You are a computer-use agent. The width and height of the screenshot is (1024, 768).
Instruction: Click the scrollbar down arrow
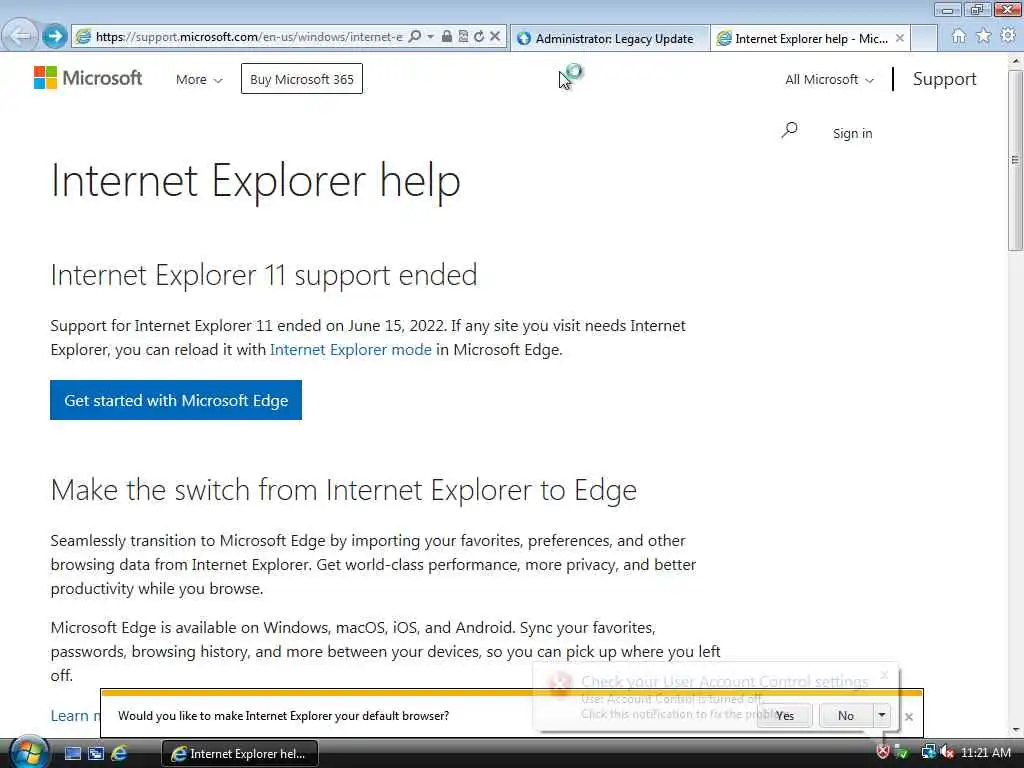(1015, 729)
